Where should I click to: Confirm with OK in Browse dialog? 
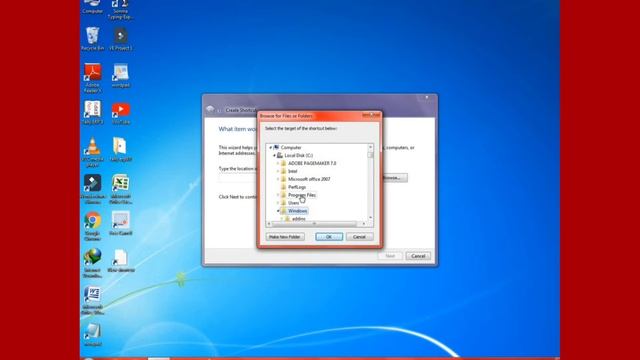tap(329, 237)
